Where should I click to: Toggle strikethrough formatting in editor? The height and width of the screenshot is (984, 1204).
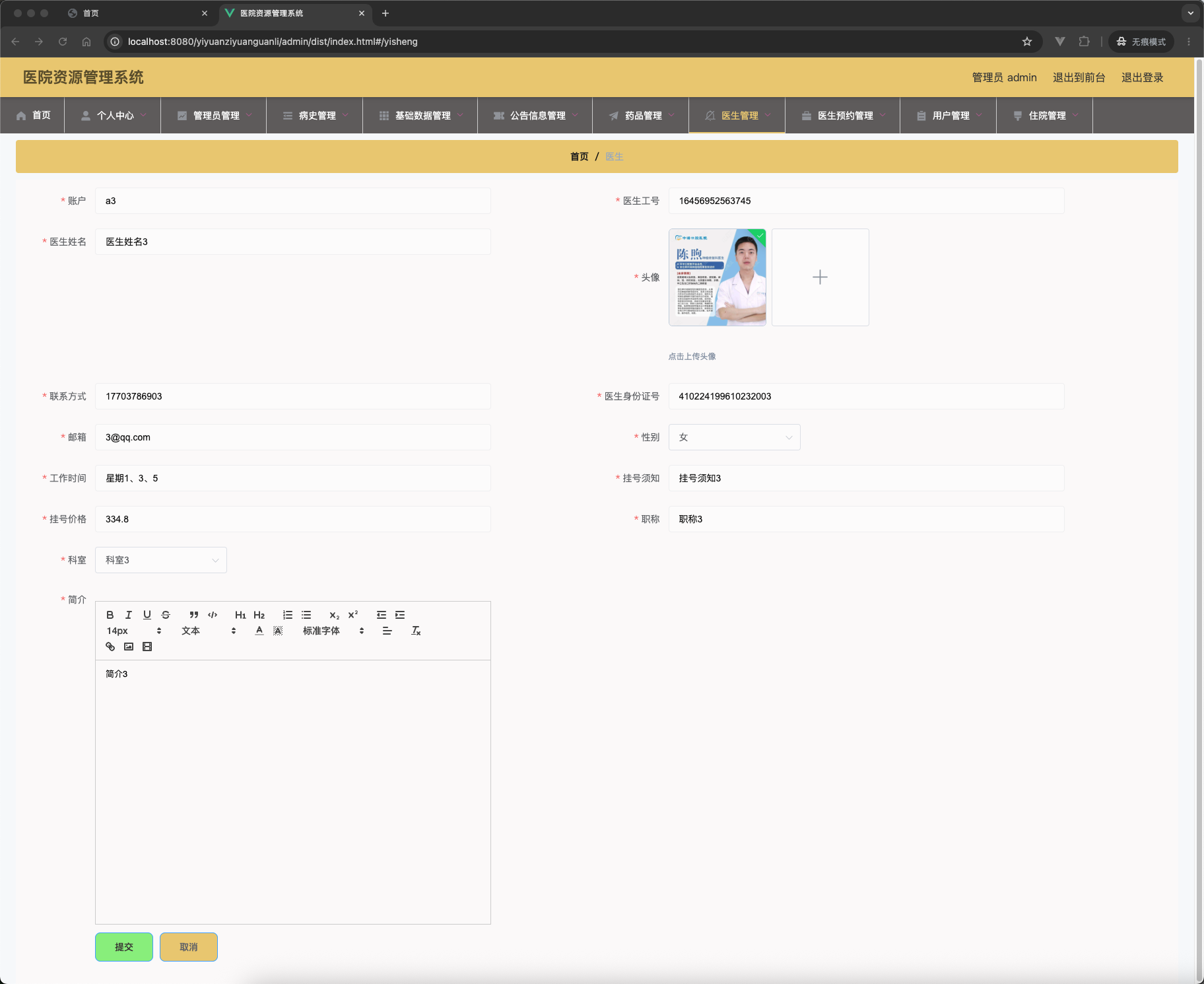pos(166,615)
